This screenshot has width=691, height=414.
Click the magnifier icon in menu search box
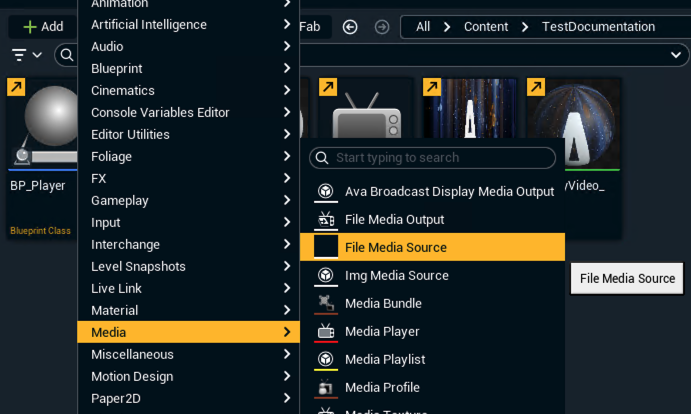[322, 158]
